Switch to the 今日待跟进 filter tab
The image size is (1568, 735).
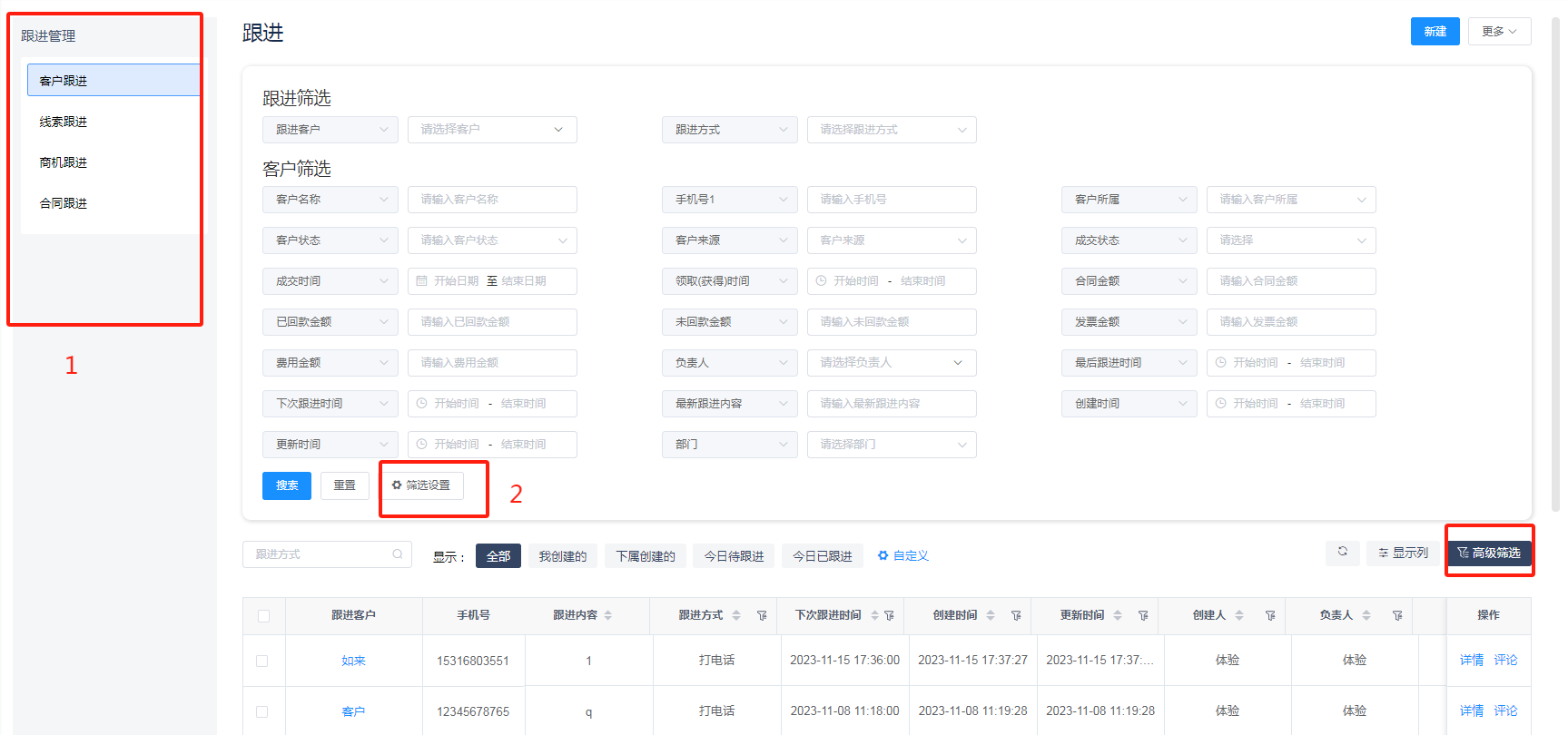point(734,556)
